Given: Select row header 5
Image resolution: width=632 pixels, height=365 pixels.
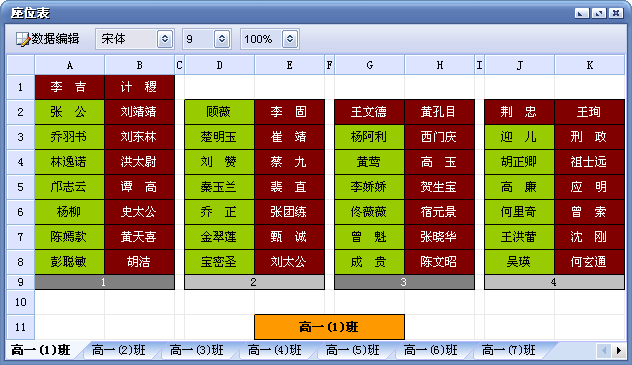Looking at the screenshot, I should click(x=21, y=187).
